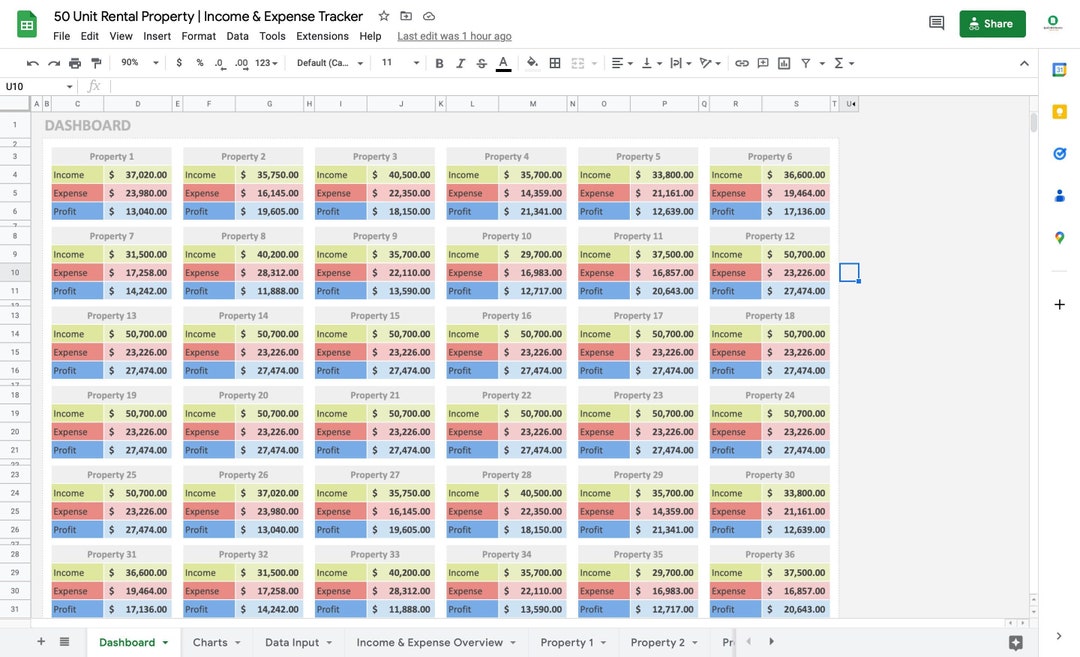Screen dimensions: 1080x657
Task: Merge cells with the merge icon
Action: click(577, 62)
